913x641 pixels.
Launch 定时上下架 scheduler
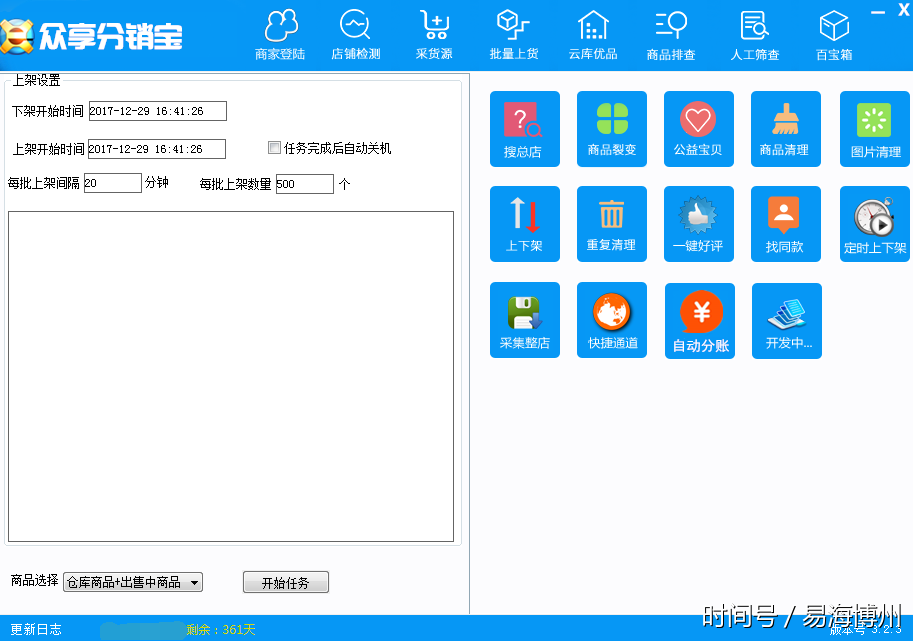tap(873, 224)
